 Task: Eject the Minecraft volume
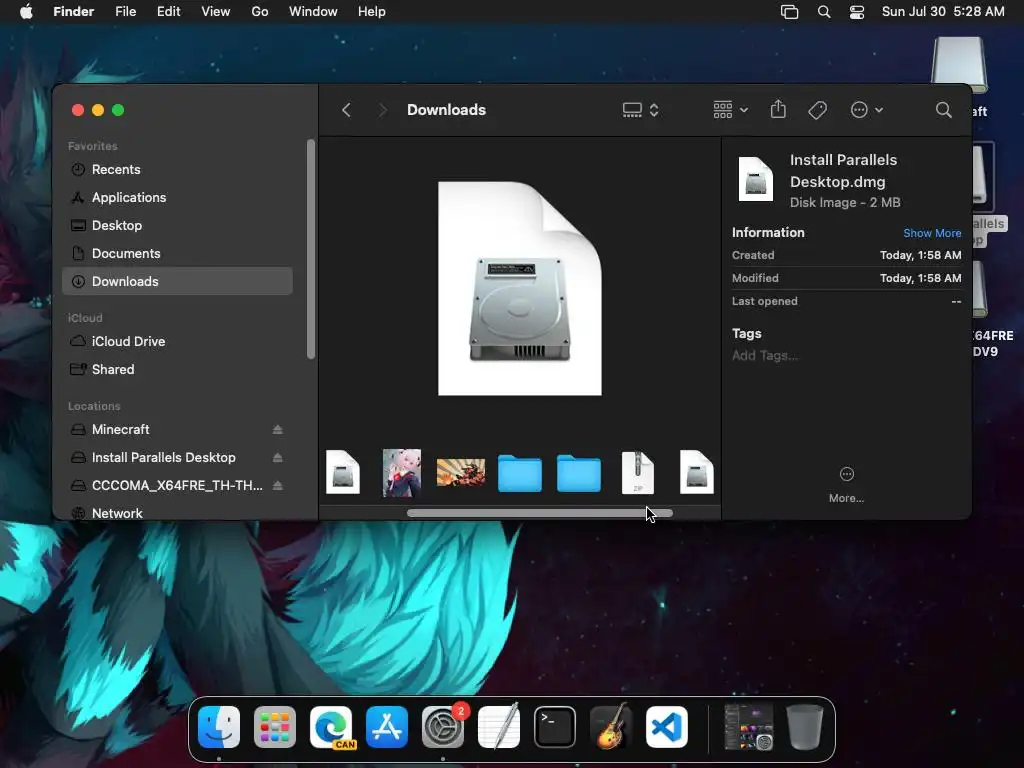coord(278,430)
